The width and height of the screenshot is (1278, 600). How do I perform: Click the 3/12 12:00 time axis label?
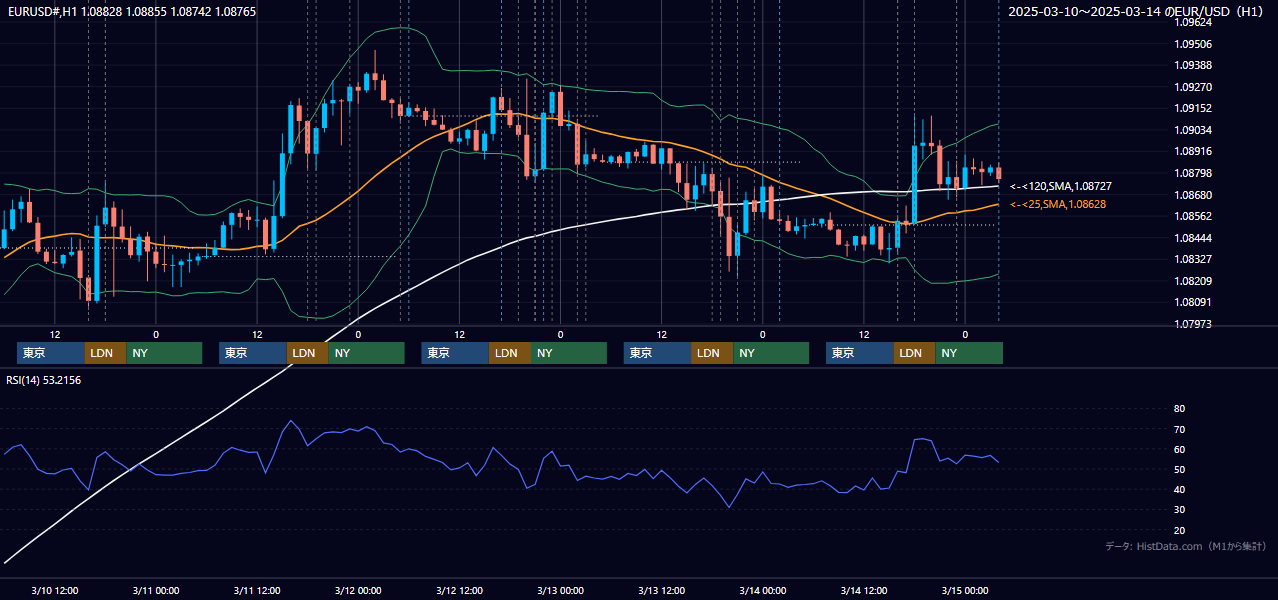click(459, 590)
